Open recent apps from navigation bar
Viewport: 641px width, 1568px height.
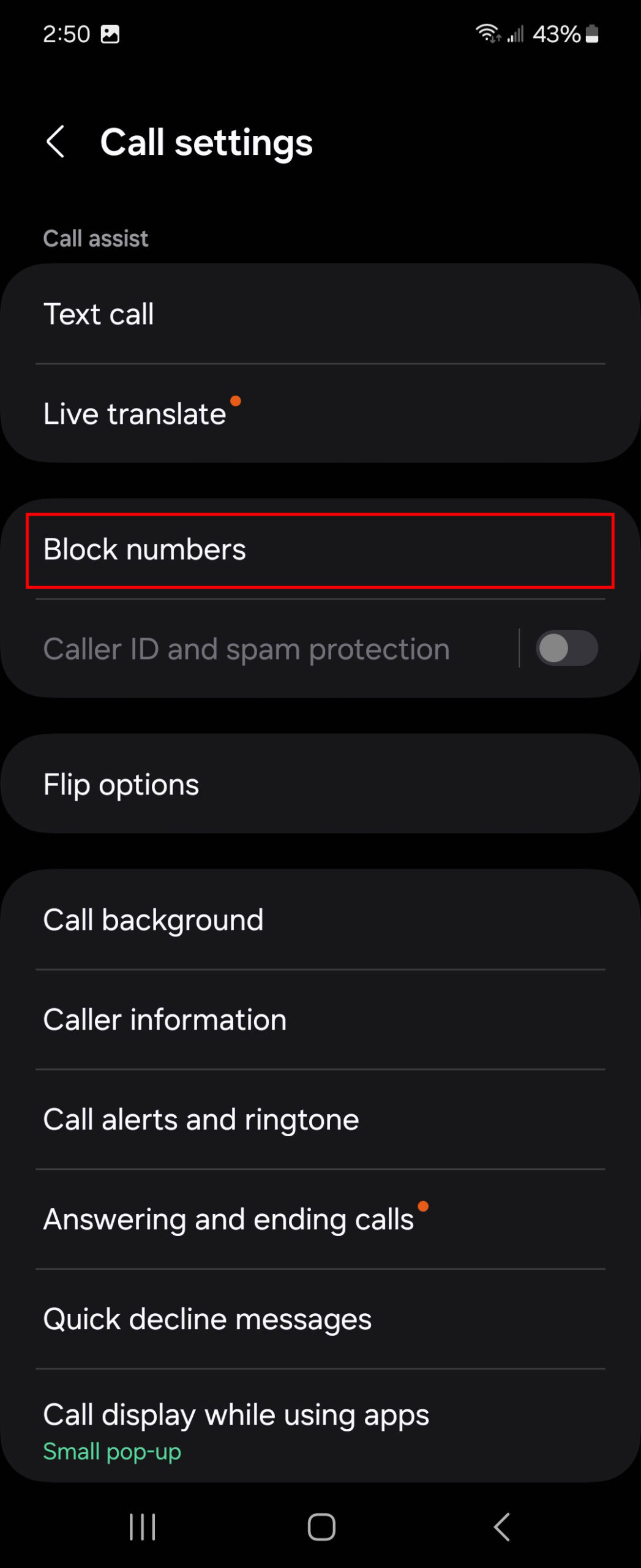pos(142,1526)
